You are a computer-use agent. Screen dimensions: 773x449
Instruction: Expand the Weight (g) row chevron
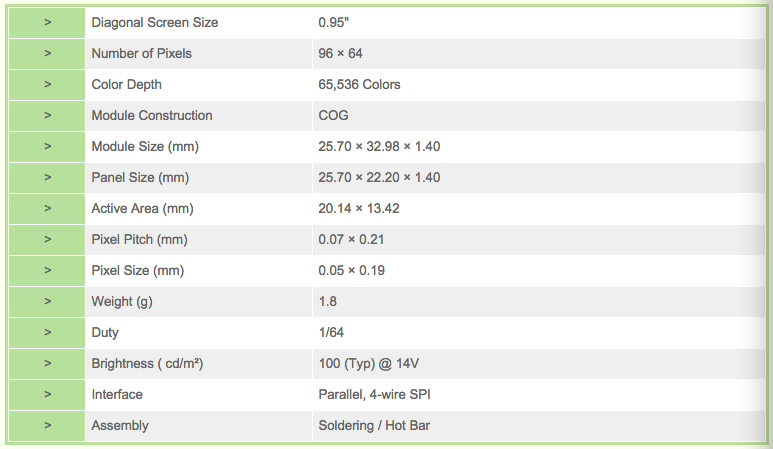click(47, 302)
